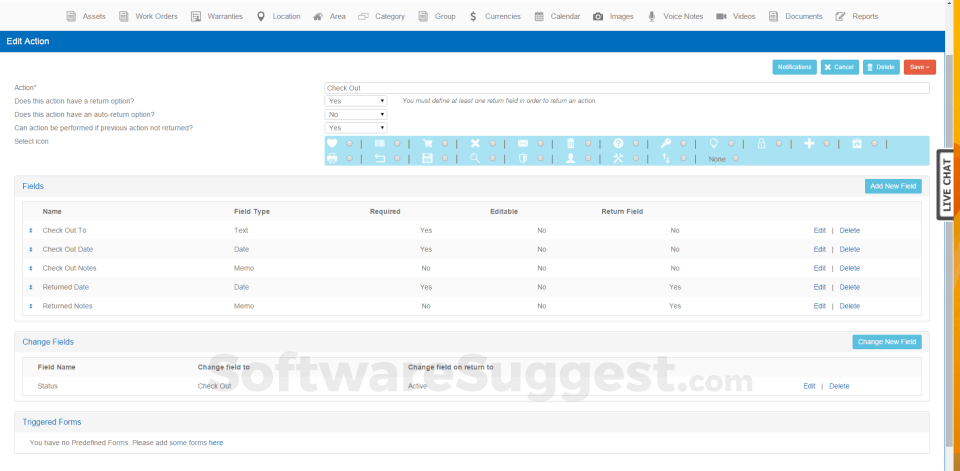Click the 'Check Out Notes' field name cell
The width and height of the screenshot is (960, 471).
tap(69, 268)
